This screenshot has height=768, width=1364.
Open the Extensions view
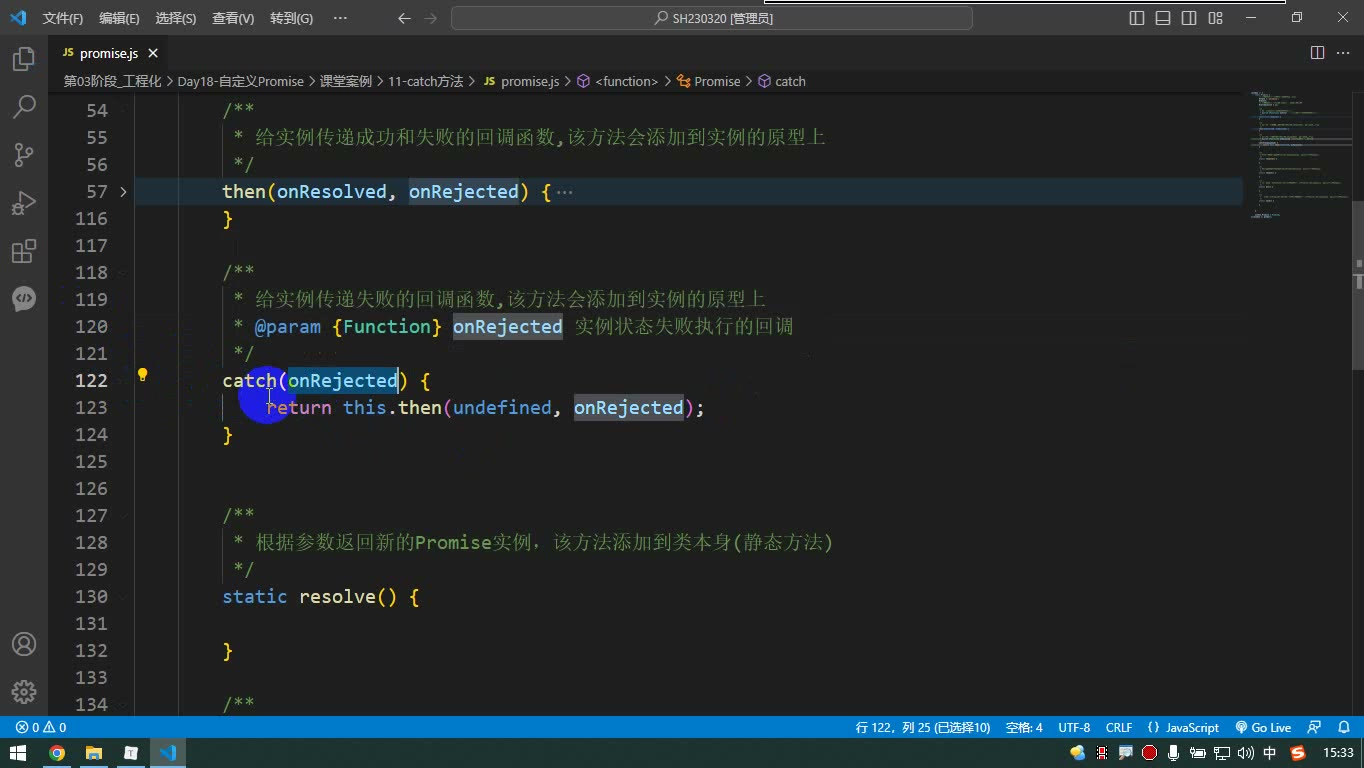click(x=24, y=251)
